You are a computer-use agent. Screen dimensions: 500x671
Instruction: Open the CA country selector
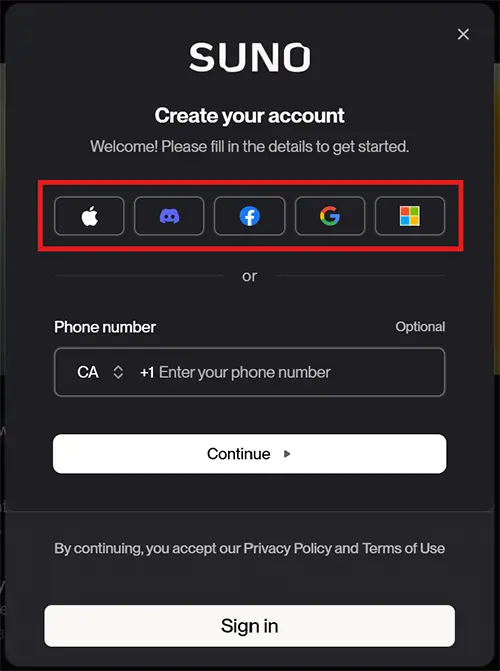pos(100,372)
